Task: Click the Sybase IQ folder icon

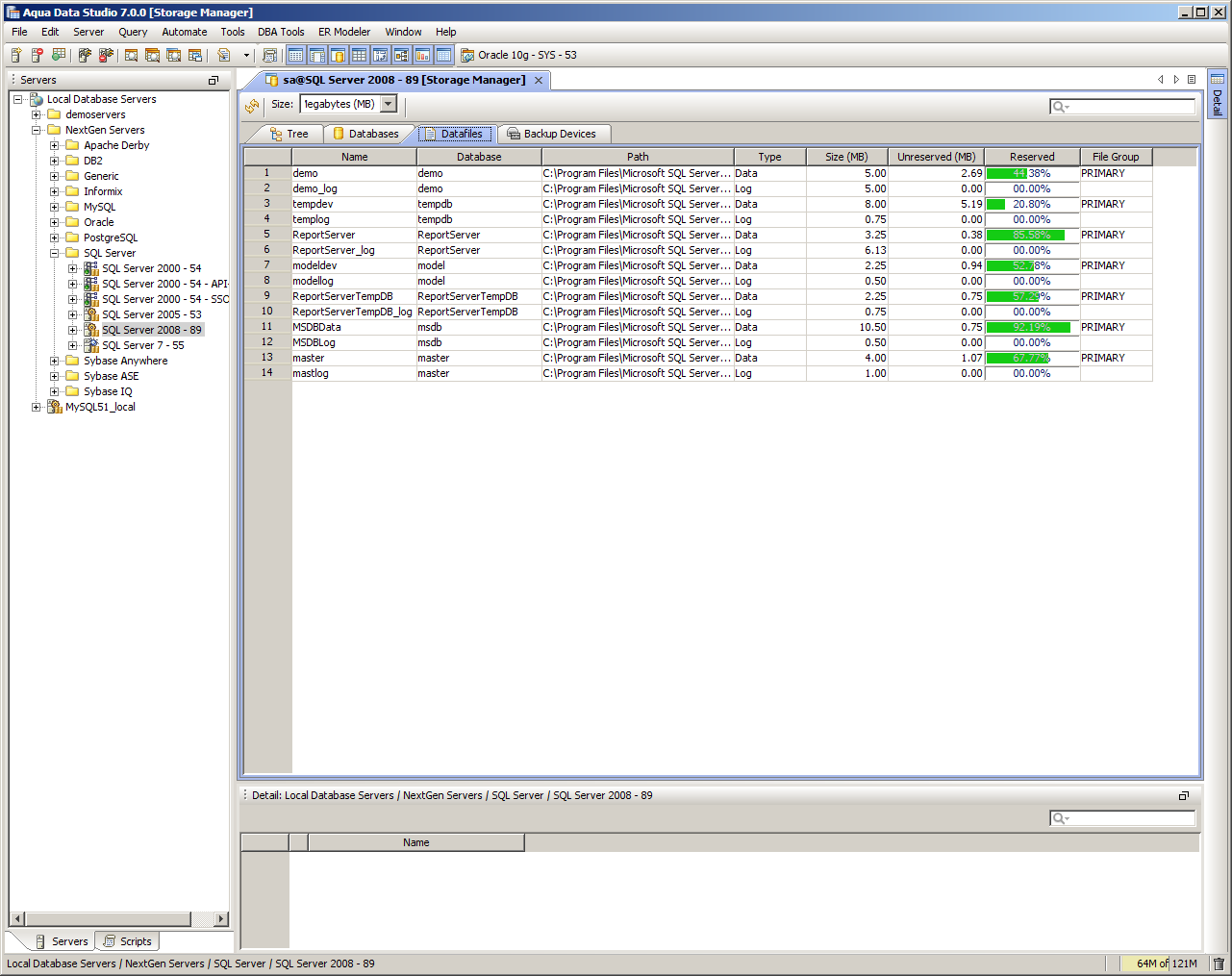Action: click(x=72, y=391)
